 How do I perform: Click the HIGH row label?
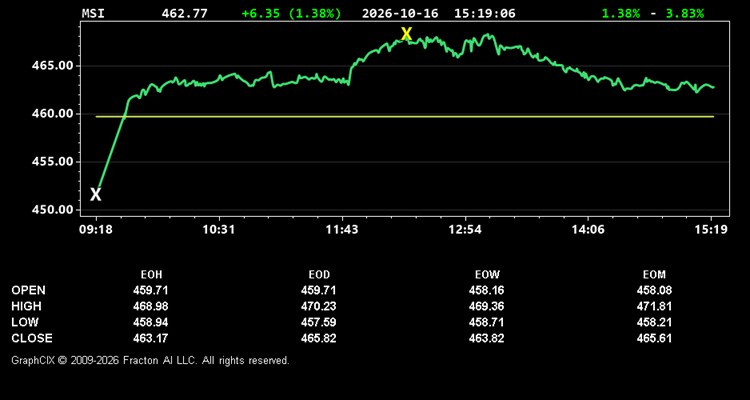tap(26, 306)
